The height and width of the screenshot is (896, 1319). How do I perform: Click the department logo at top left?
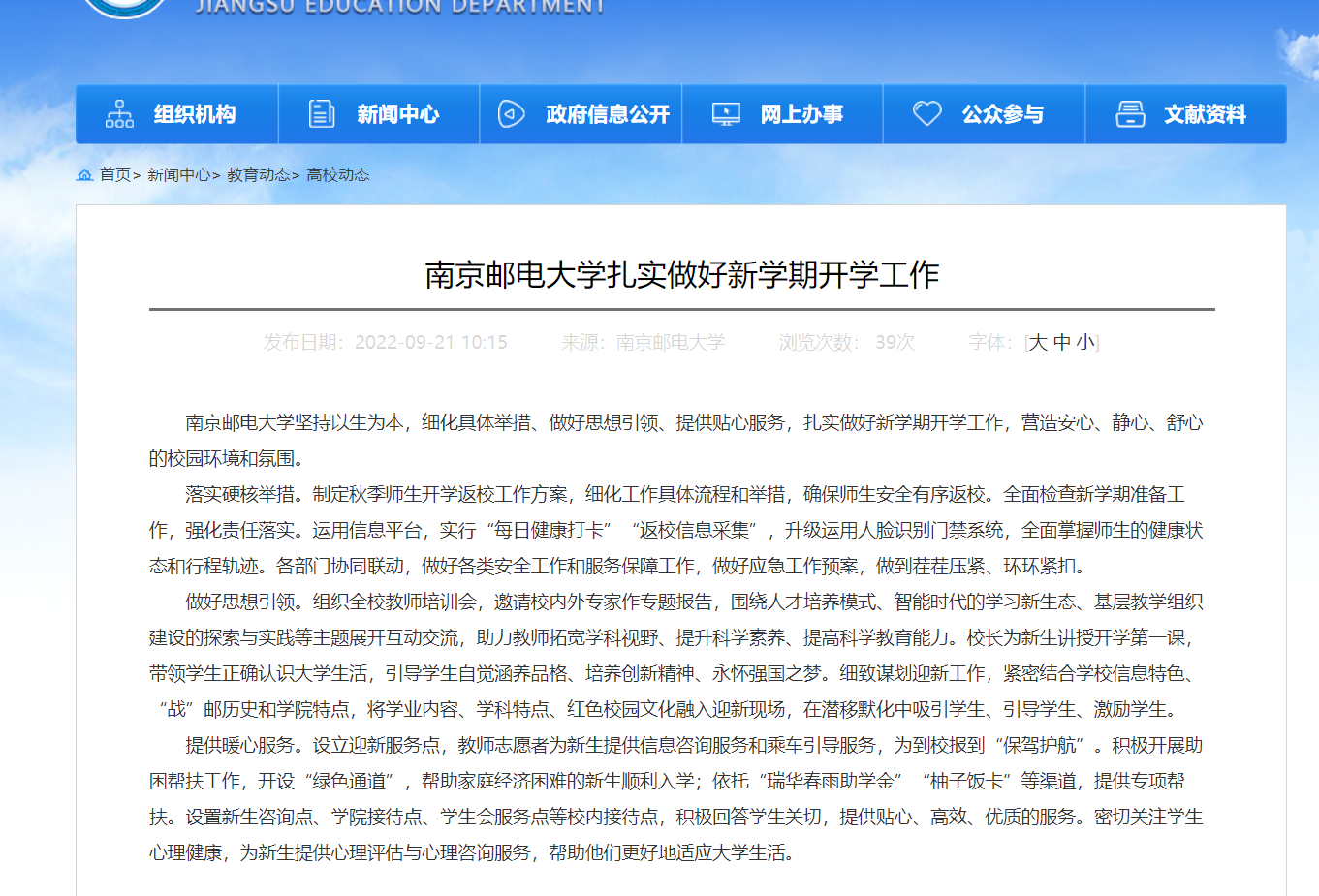pyautogui.click(x=124, y=6)
